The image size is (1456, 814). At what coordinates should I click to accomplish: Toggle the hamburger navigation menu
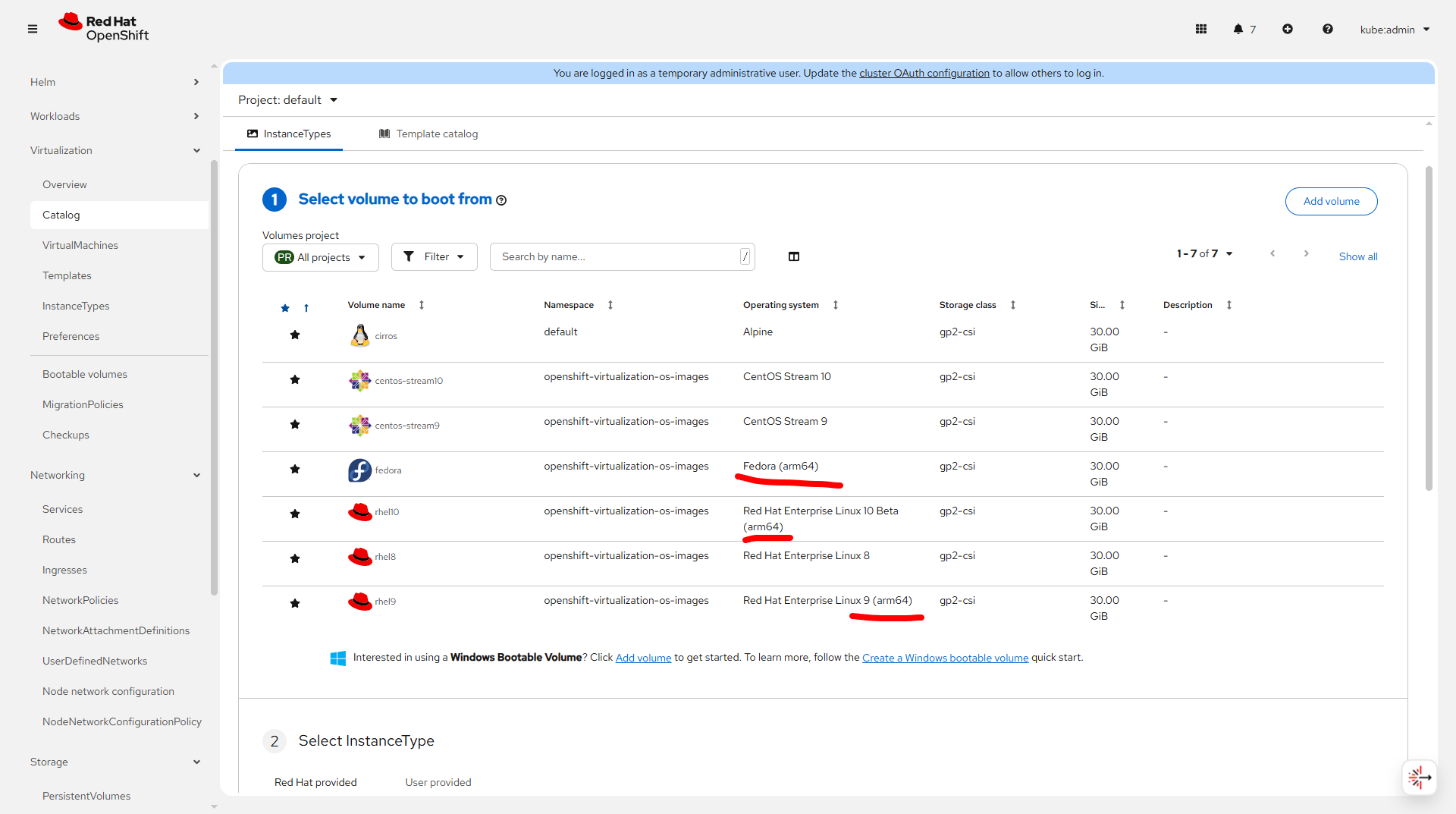click(33, 30)
